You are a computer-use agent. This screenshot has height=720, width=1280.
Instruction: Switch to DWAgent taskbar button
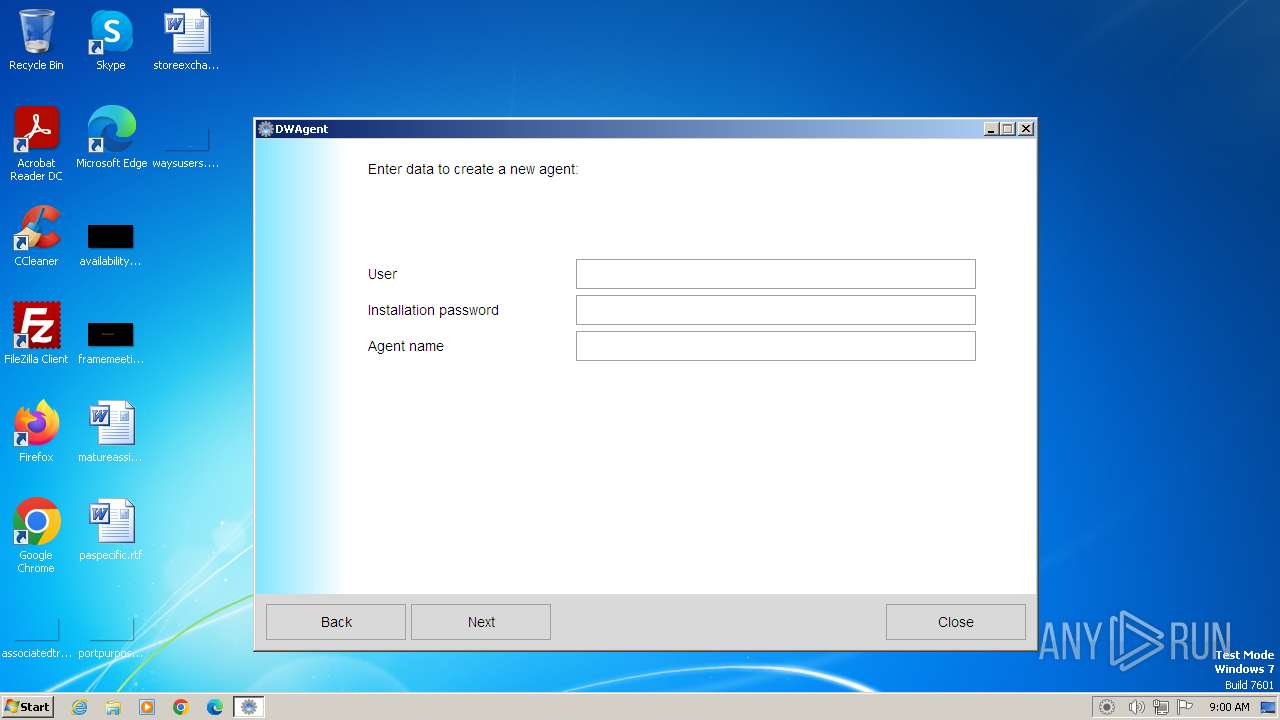(x=249, y=707)
